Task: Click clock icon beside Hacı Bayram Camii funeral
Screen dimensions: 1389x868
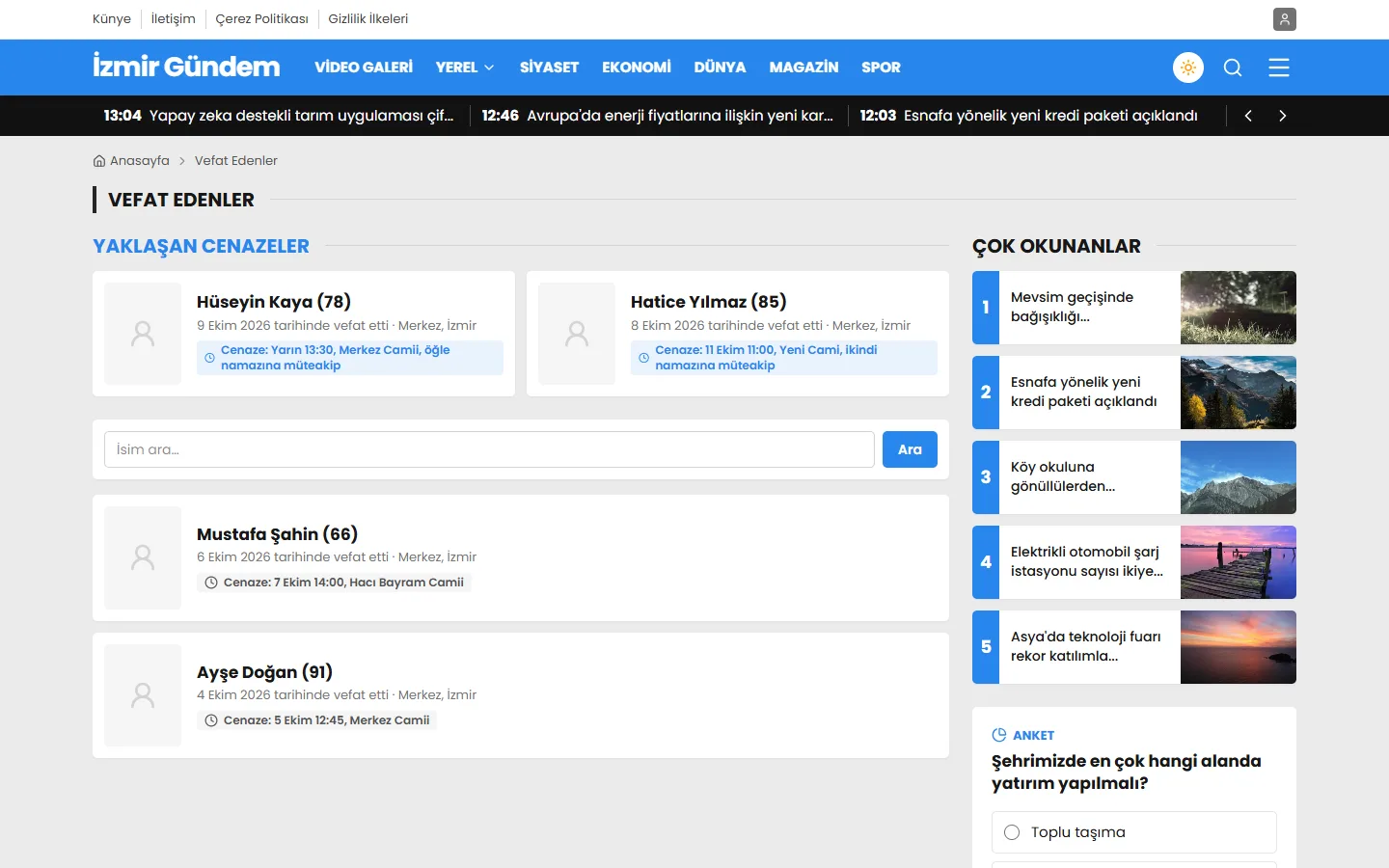Action: 211,583
